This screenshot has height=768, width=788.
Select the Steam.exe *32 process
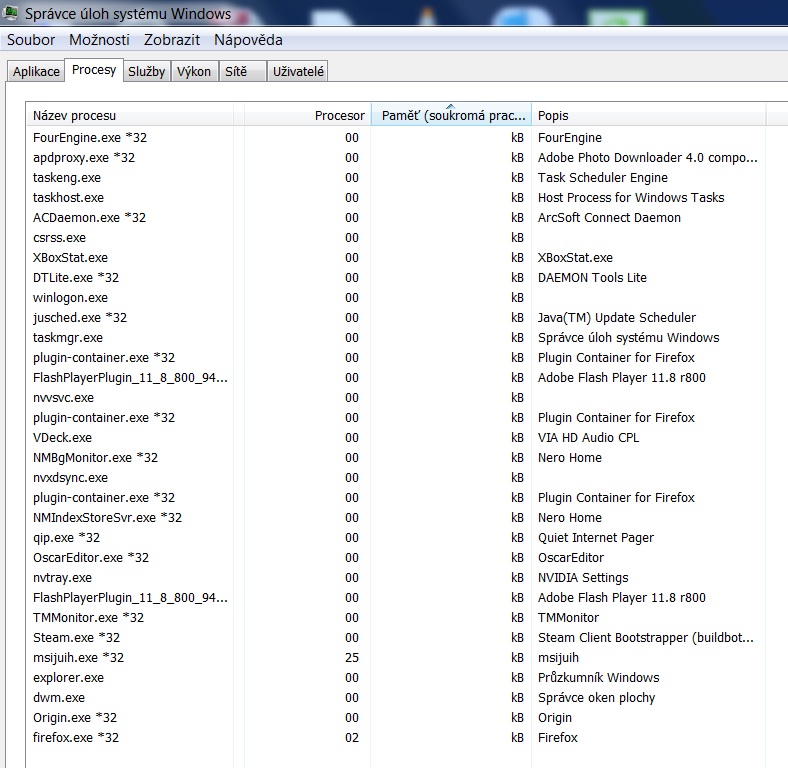click(x=76, y=638)
